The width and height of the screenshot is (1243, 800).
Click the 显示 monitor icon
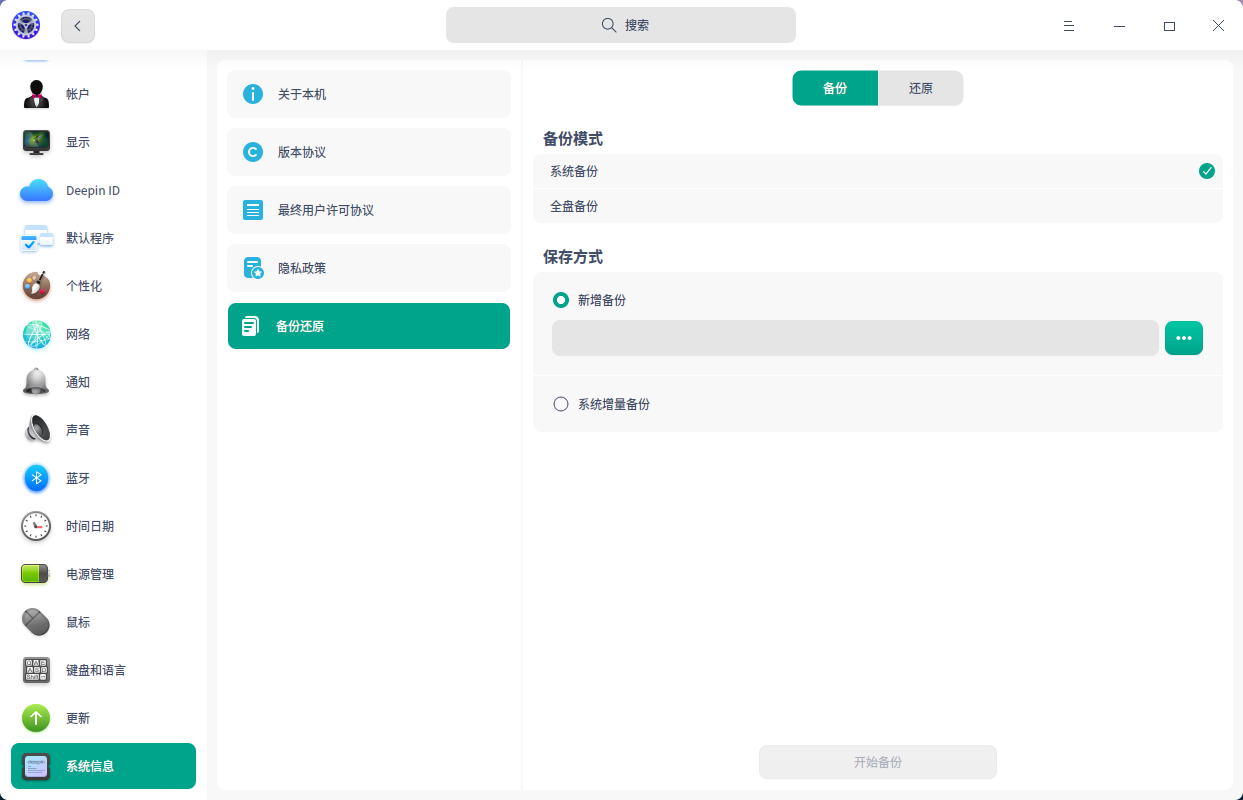tap(37, 142)
